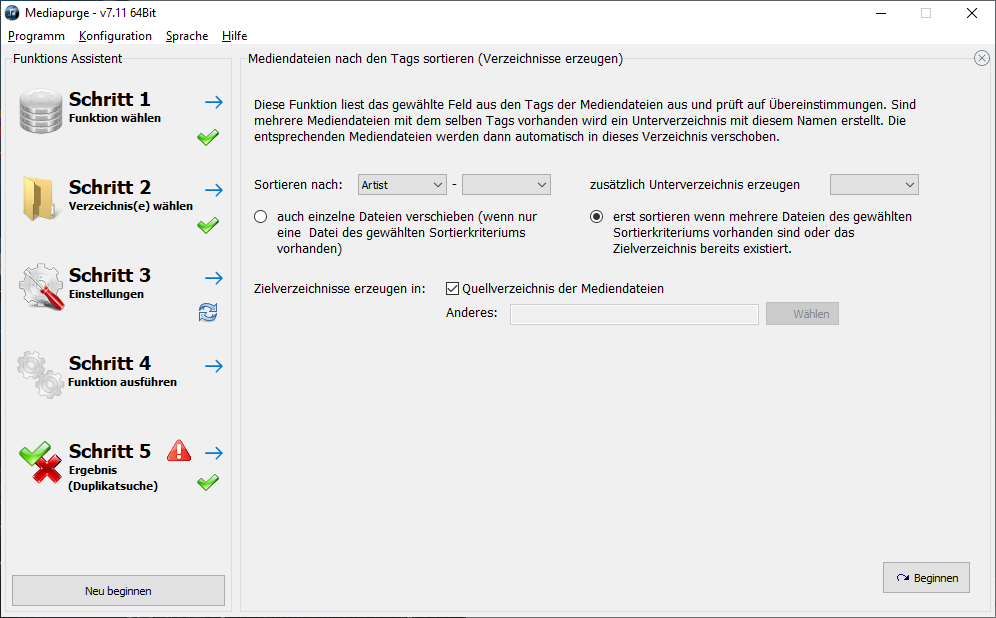This screenshot has height=618, width=996.
Task: Select 'erst sortieren wenn mehrere Dateien' option
Action: (597, 217)
